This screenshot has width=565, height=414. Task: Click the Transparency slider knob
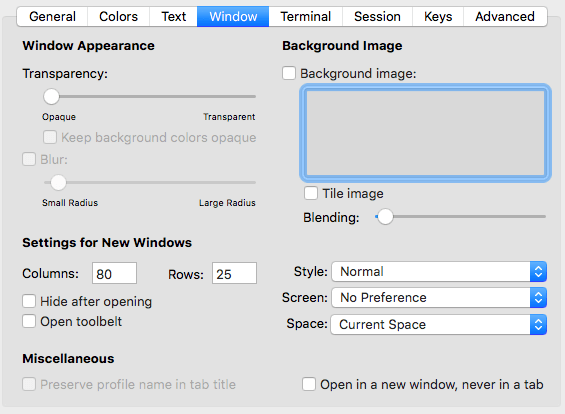pyautogui.click(x=51, y=97)
